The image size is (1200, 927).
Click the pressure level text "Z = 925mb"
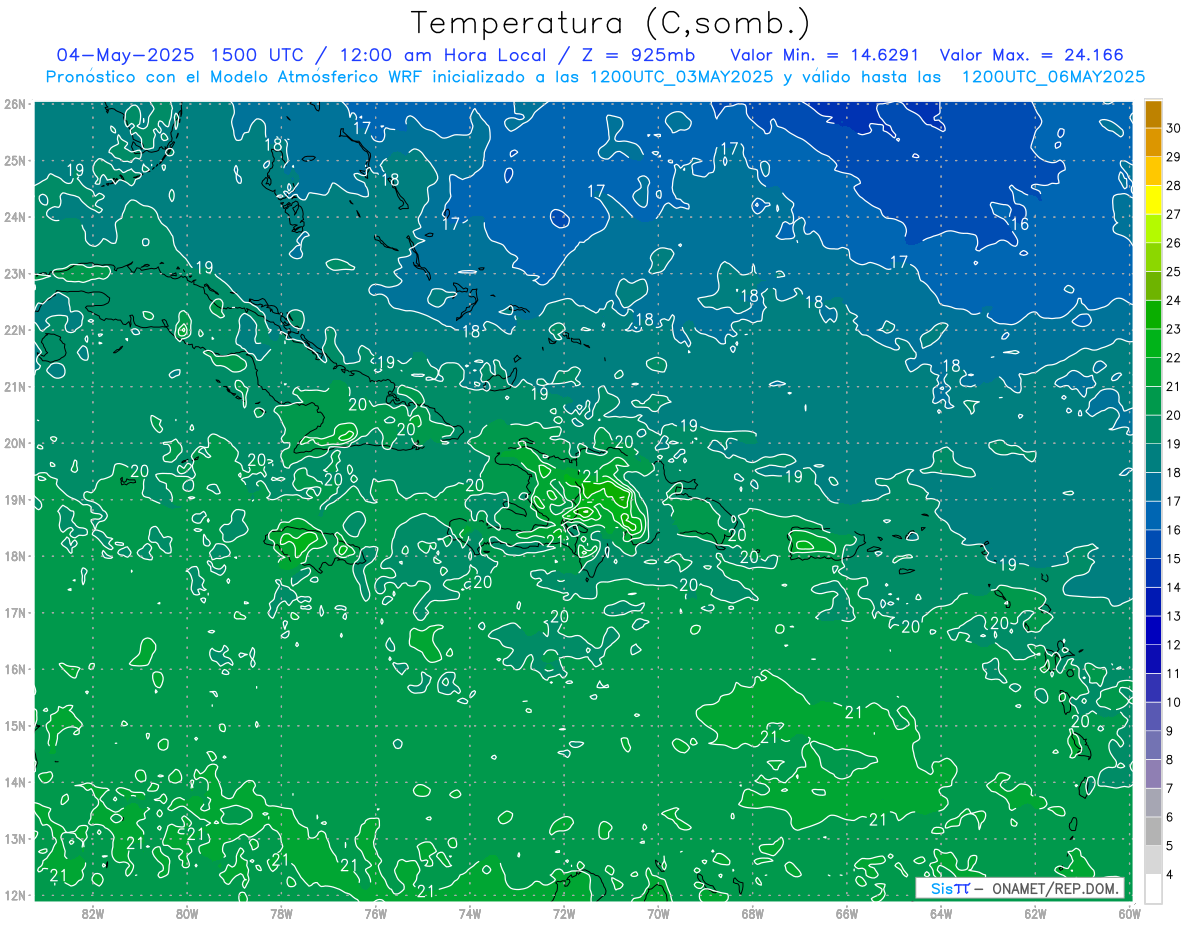(x=635, y=55)
